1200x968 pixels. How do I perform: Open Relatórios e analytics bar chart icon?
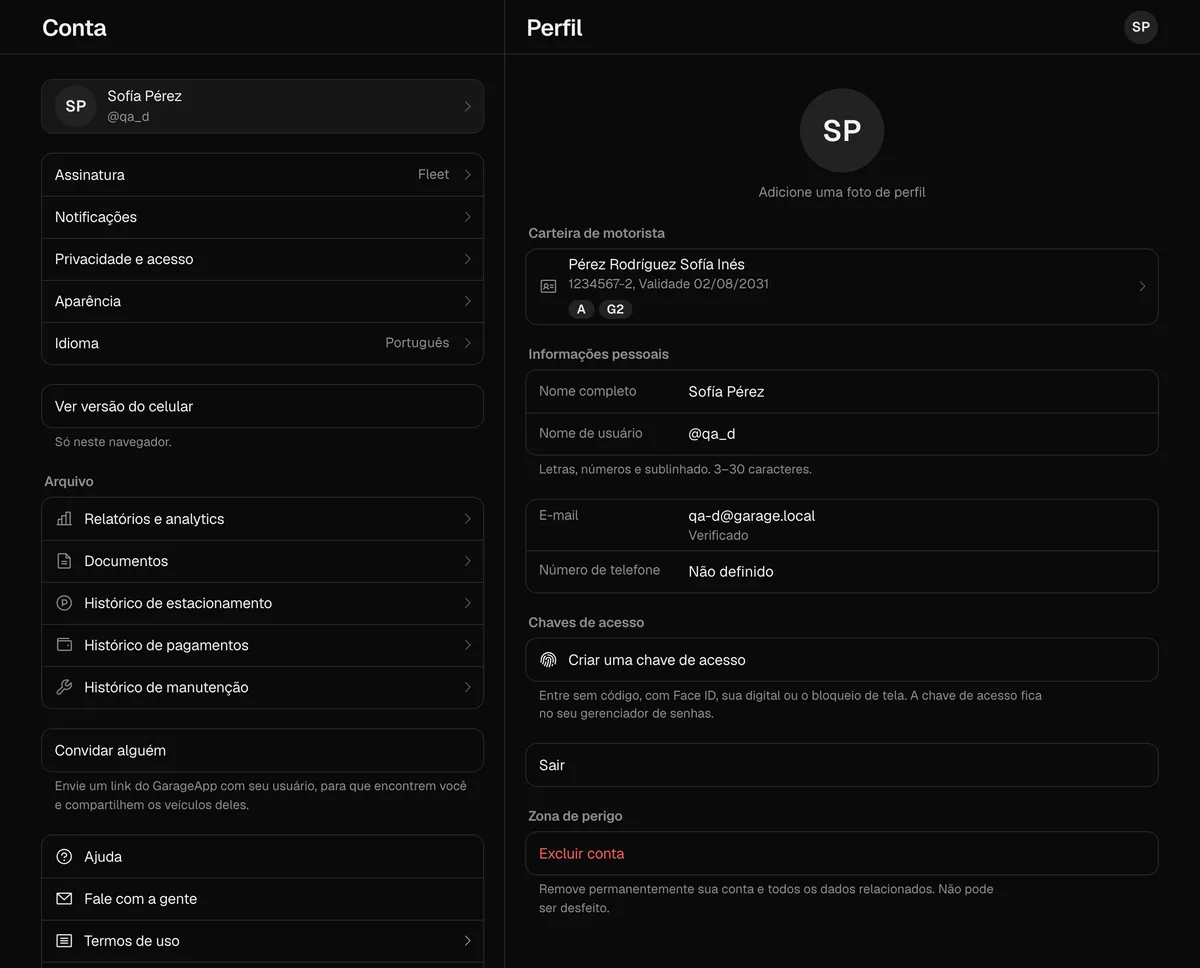tap(64, 519)
